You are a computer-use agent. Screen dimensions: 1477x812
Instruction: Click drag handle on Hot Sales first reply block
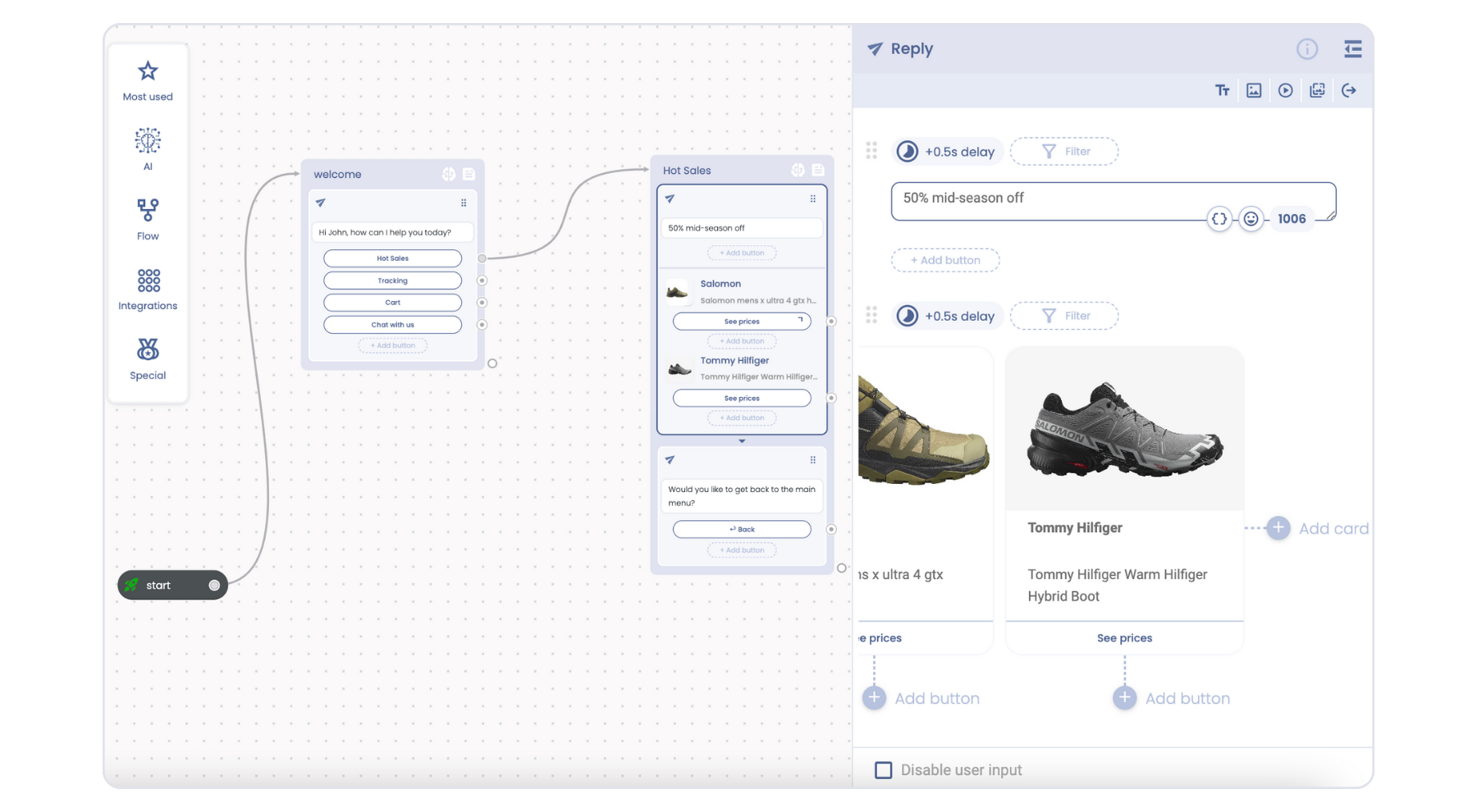[x=813, y=198]
